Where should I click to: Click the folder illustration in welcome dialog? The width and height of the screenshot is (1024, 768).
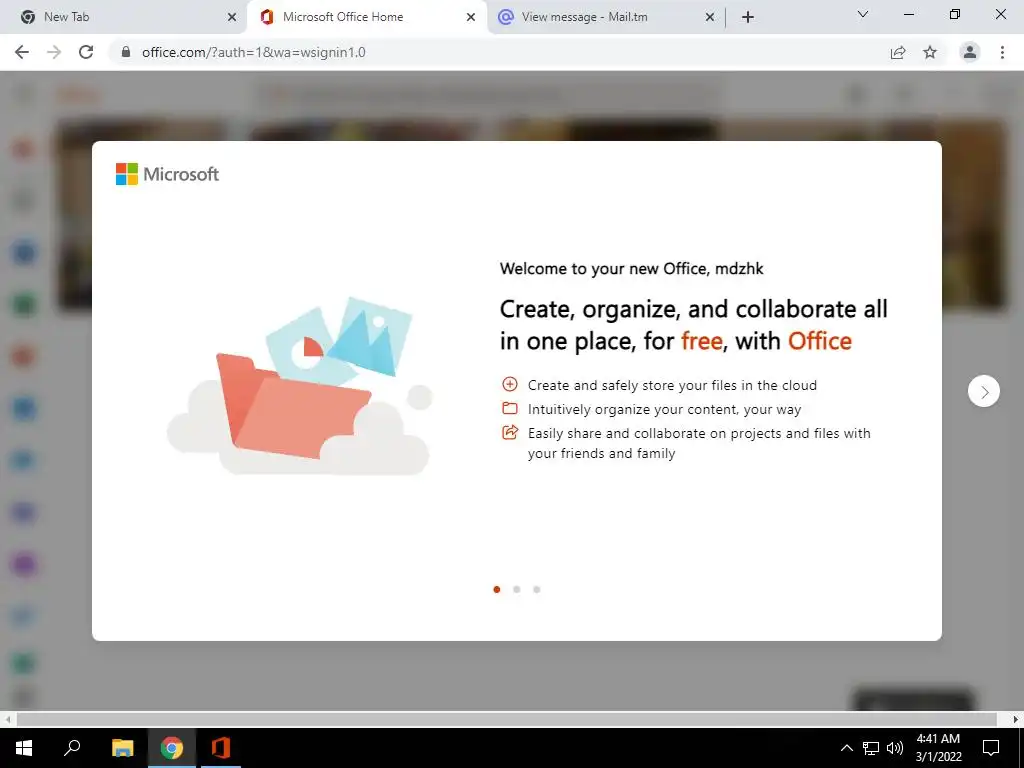pos(300,386)
